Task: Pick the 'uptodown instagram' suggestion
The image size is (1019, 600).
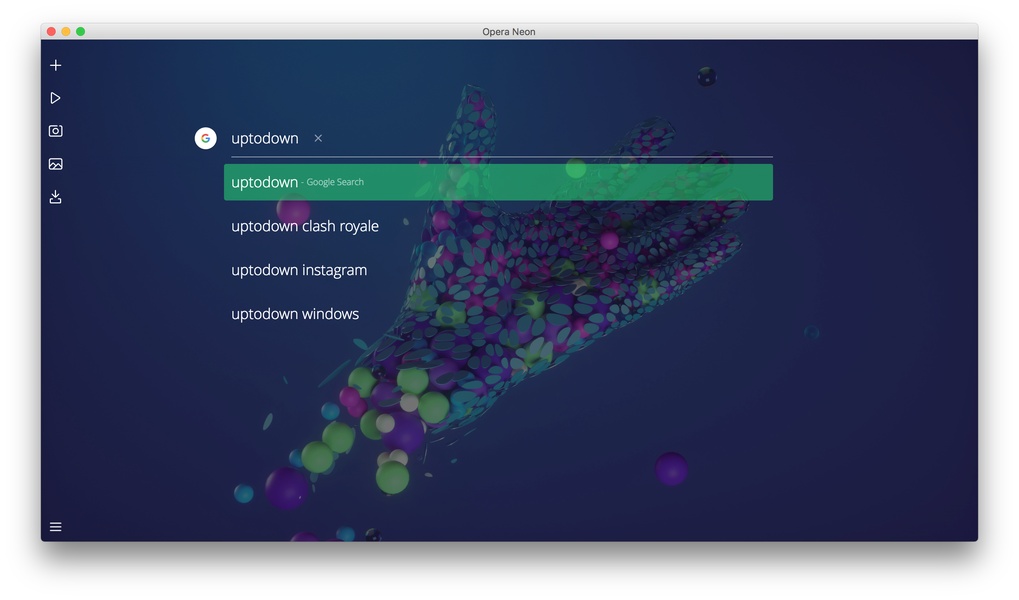Action: point(299,270)
